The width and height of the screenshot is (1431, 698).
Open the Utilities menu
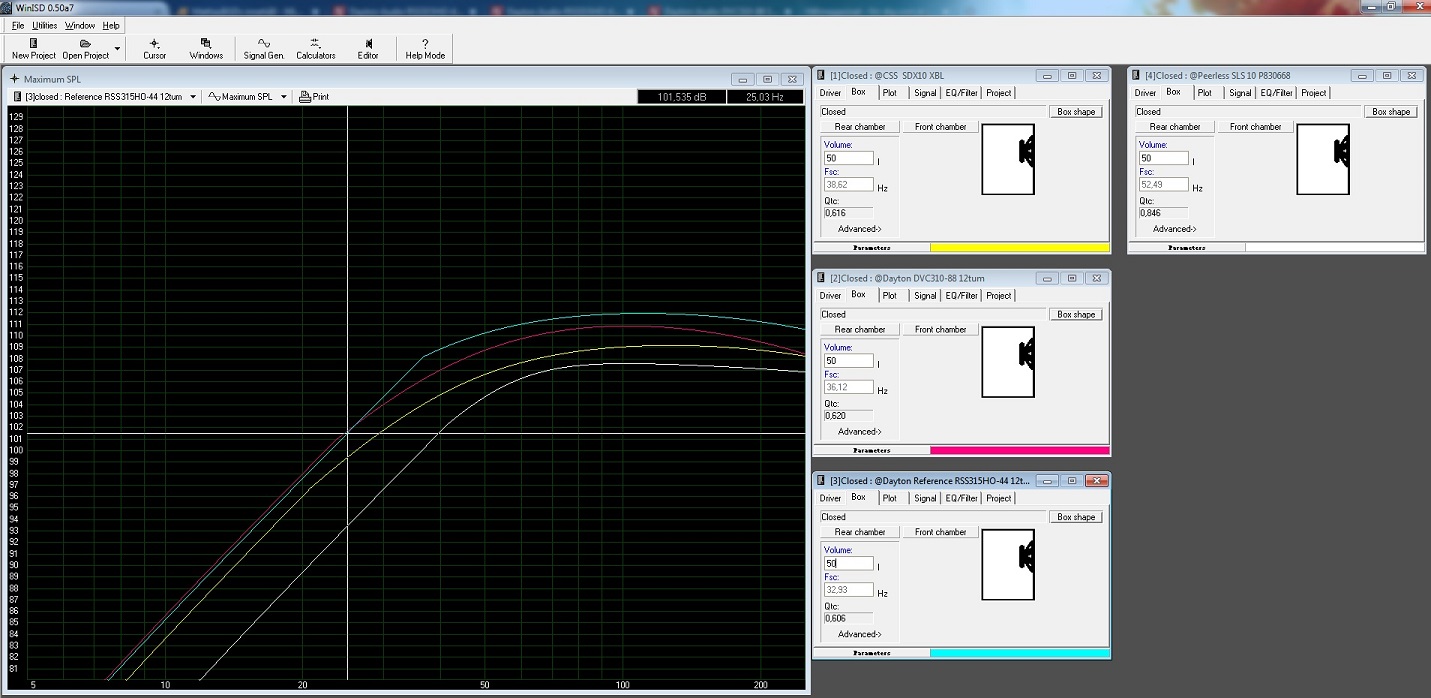[44, 25]
